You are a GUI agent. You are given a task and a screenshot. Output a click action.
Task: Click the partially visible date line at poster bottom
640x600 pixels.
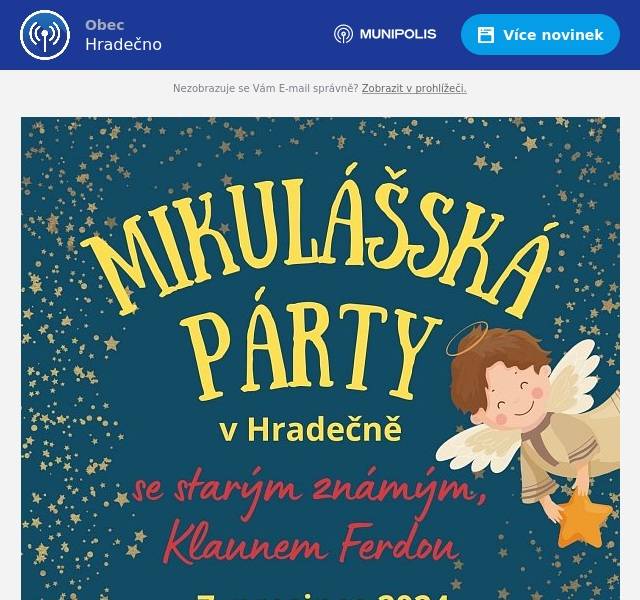[x=322, y=596]
